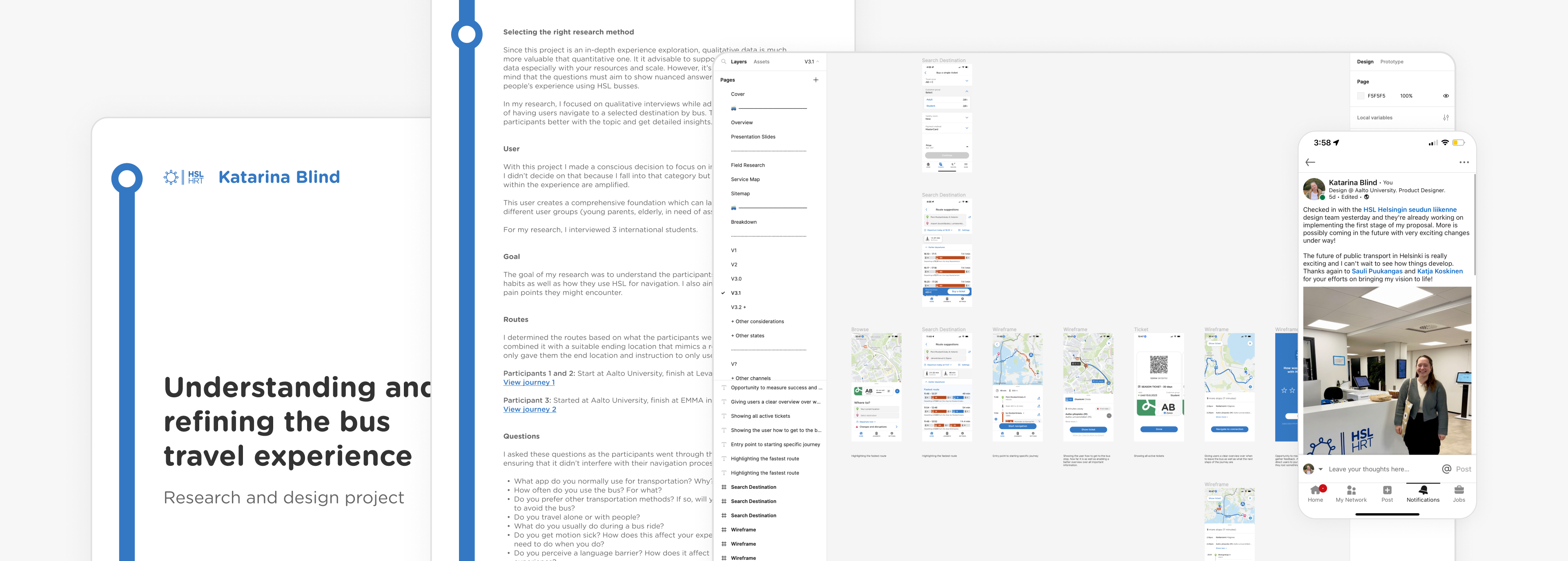Switch to the Assets tab
Viewport: 1568px width, 561px height.
pos(761,62)
